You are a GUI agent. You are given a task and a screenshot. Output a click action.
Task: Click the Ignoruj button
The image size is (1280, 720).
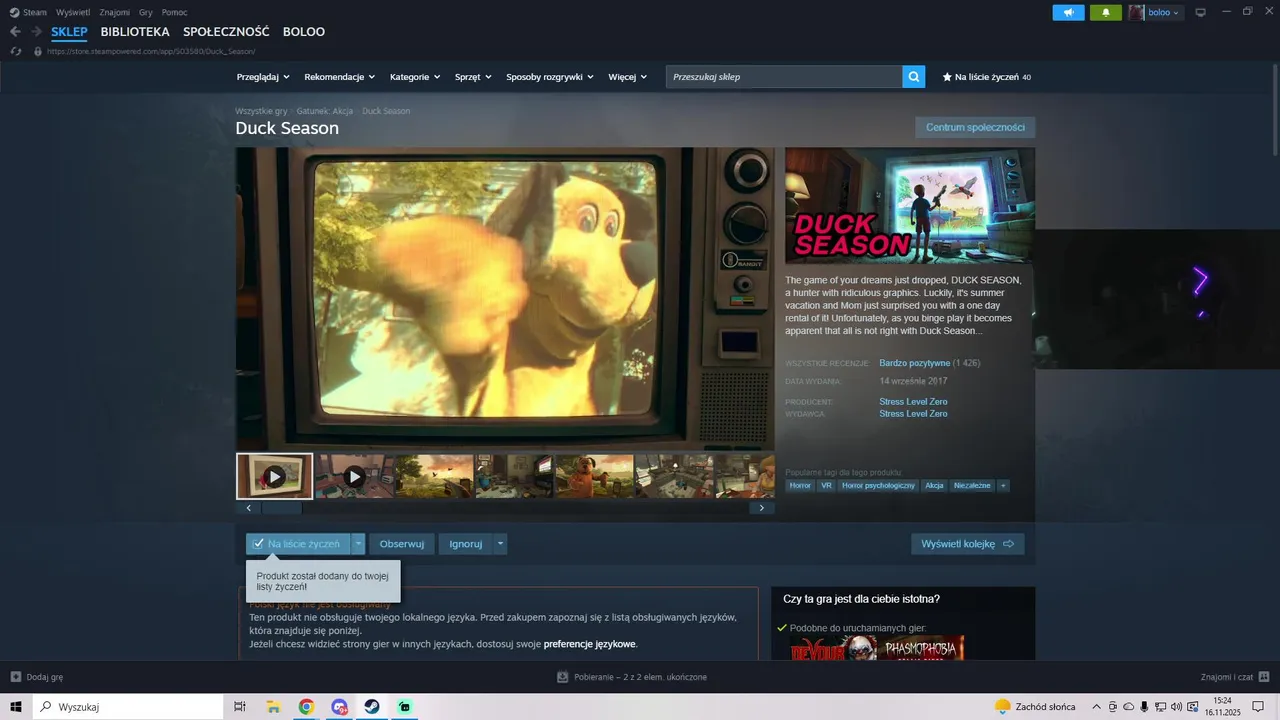coord(466,544)
